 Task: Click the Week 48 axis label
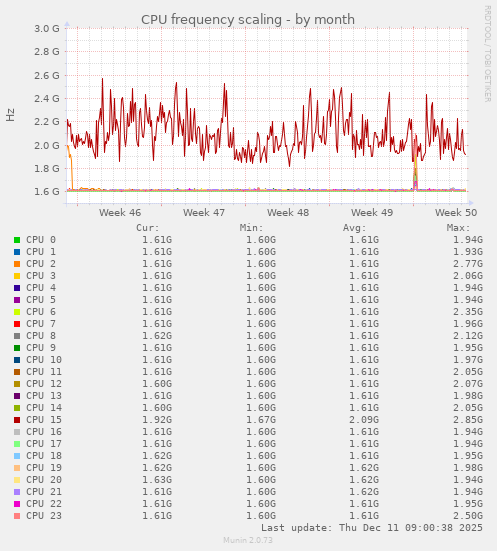(288, 213)
